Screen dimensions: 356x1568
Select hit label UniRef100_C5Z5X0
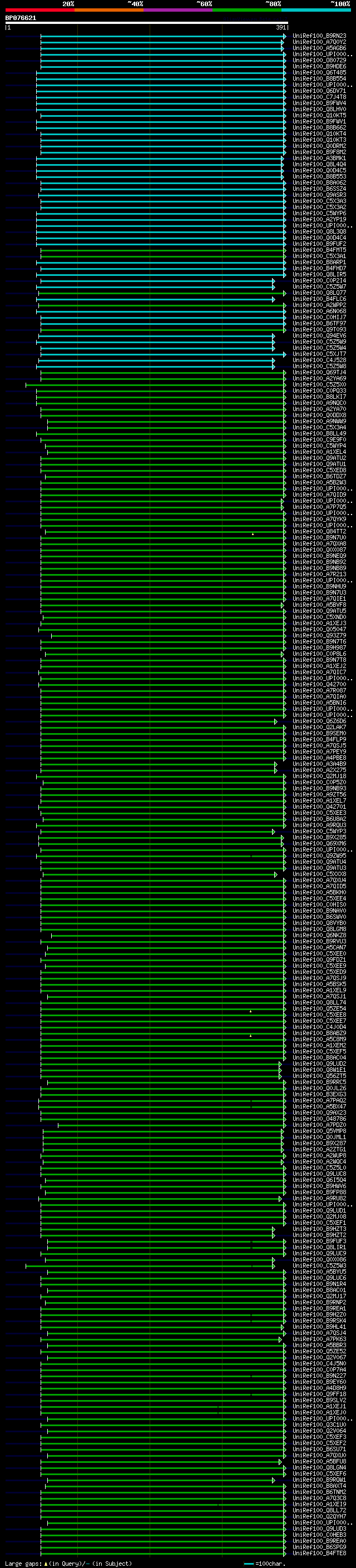point(319,385)
